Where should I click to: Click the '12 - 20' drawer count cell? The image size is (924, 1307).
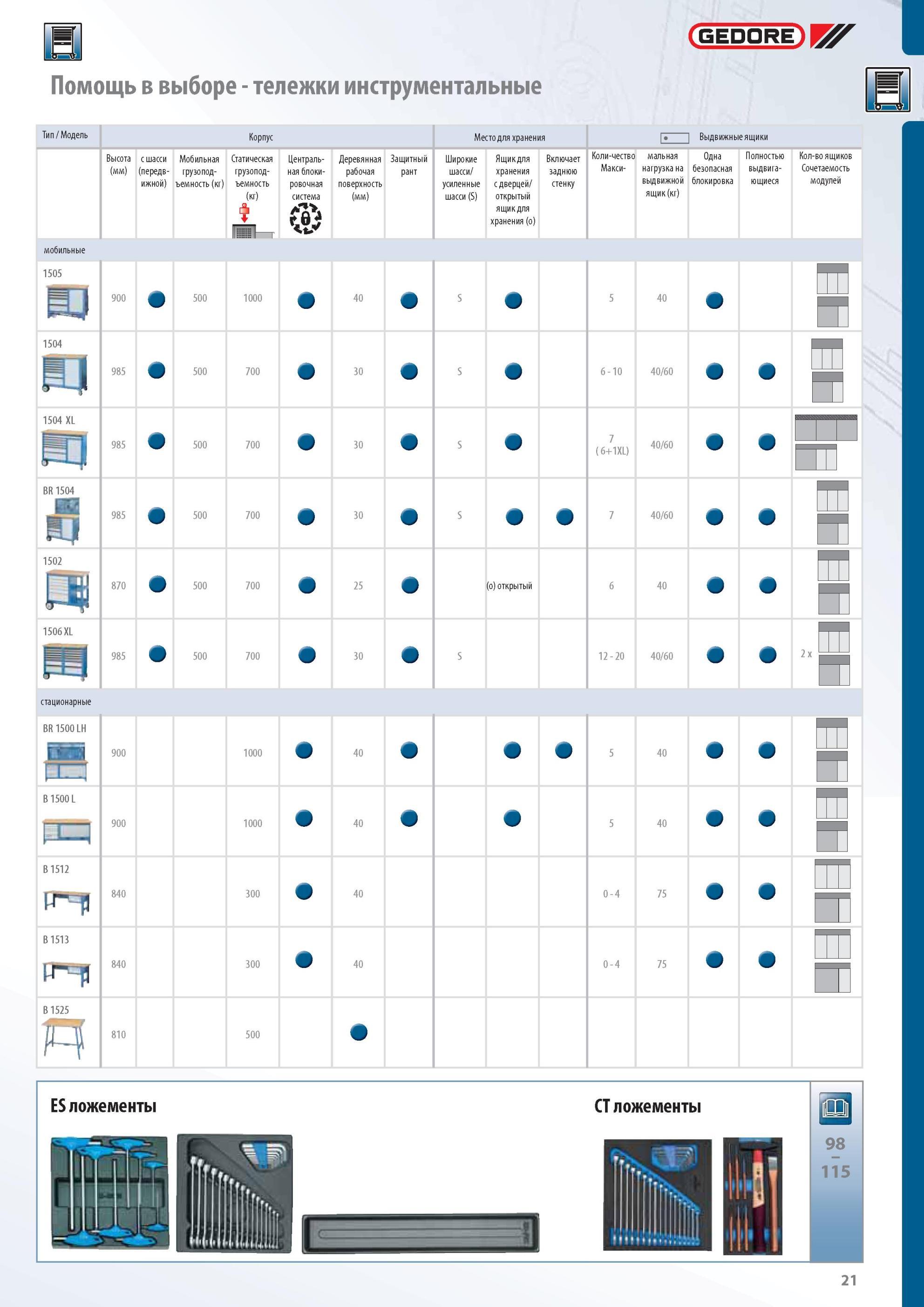point(611,656)
